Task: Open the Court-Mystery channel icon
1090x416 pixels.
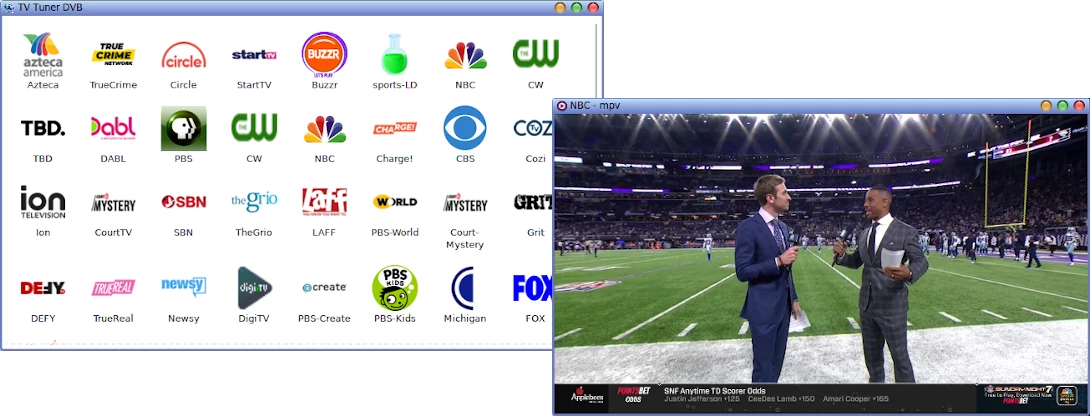Action: pos(465,202)
